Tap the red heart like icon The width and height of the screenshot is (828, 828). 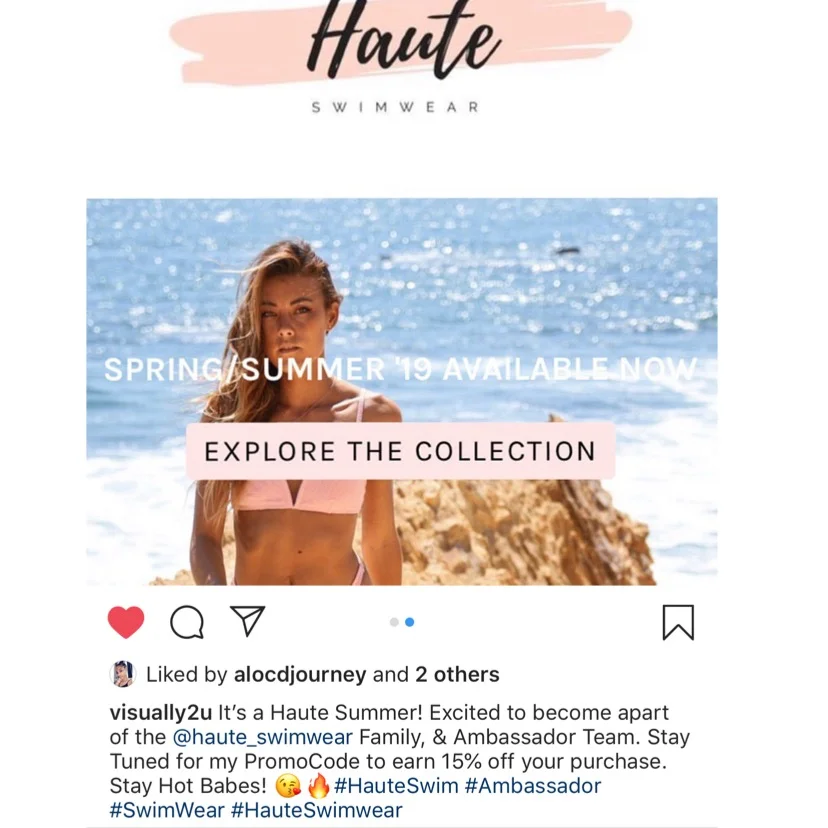point(126,622)
